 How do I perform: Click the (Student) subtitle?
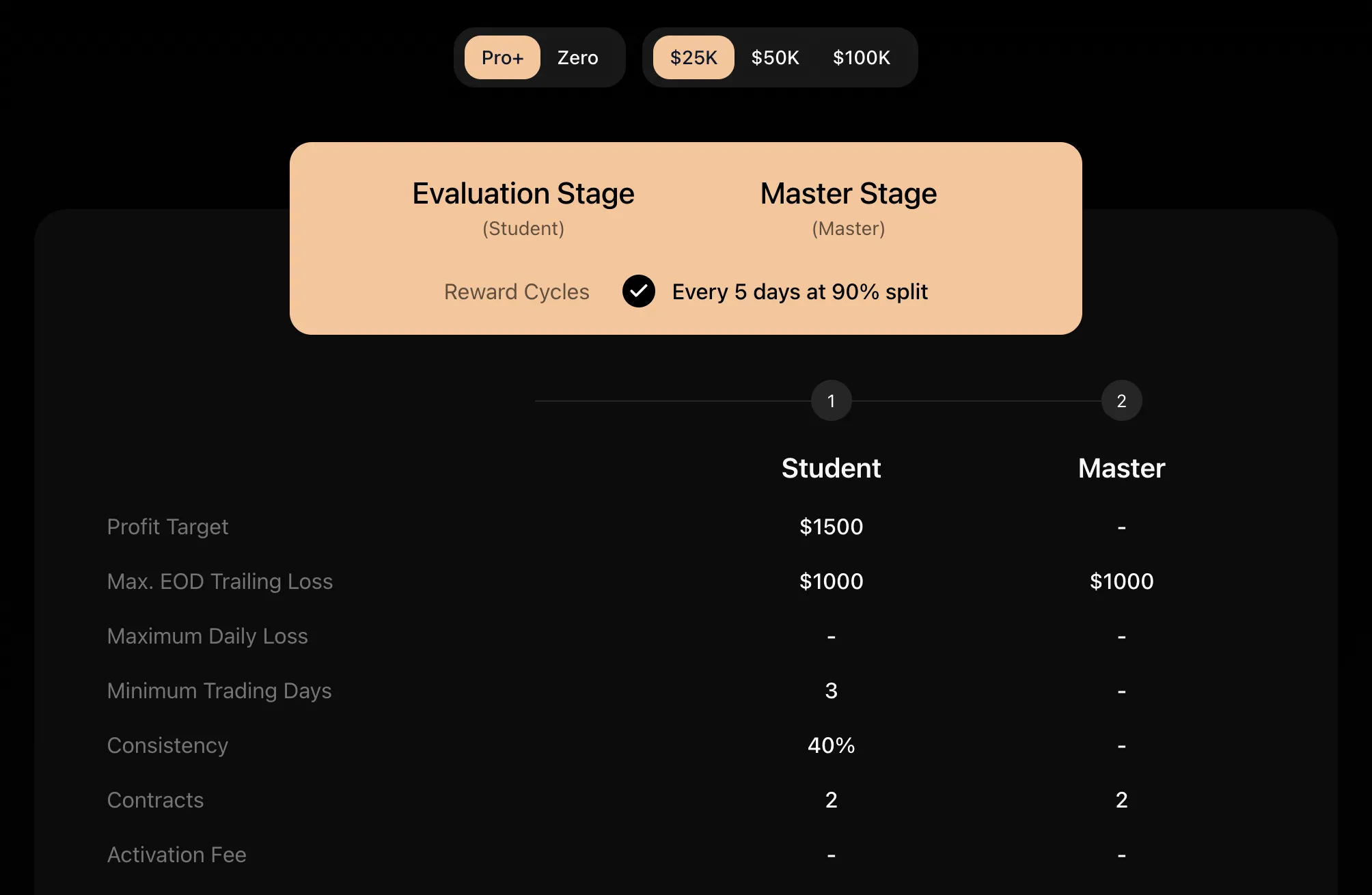(x=523, y=228)
